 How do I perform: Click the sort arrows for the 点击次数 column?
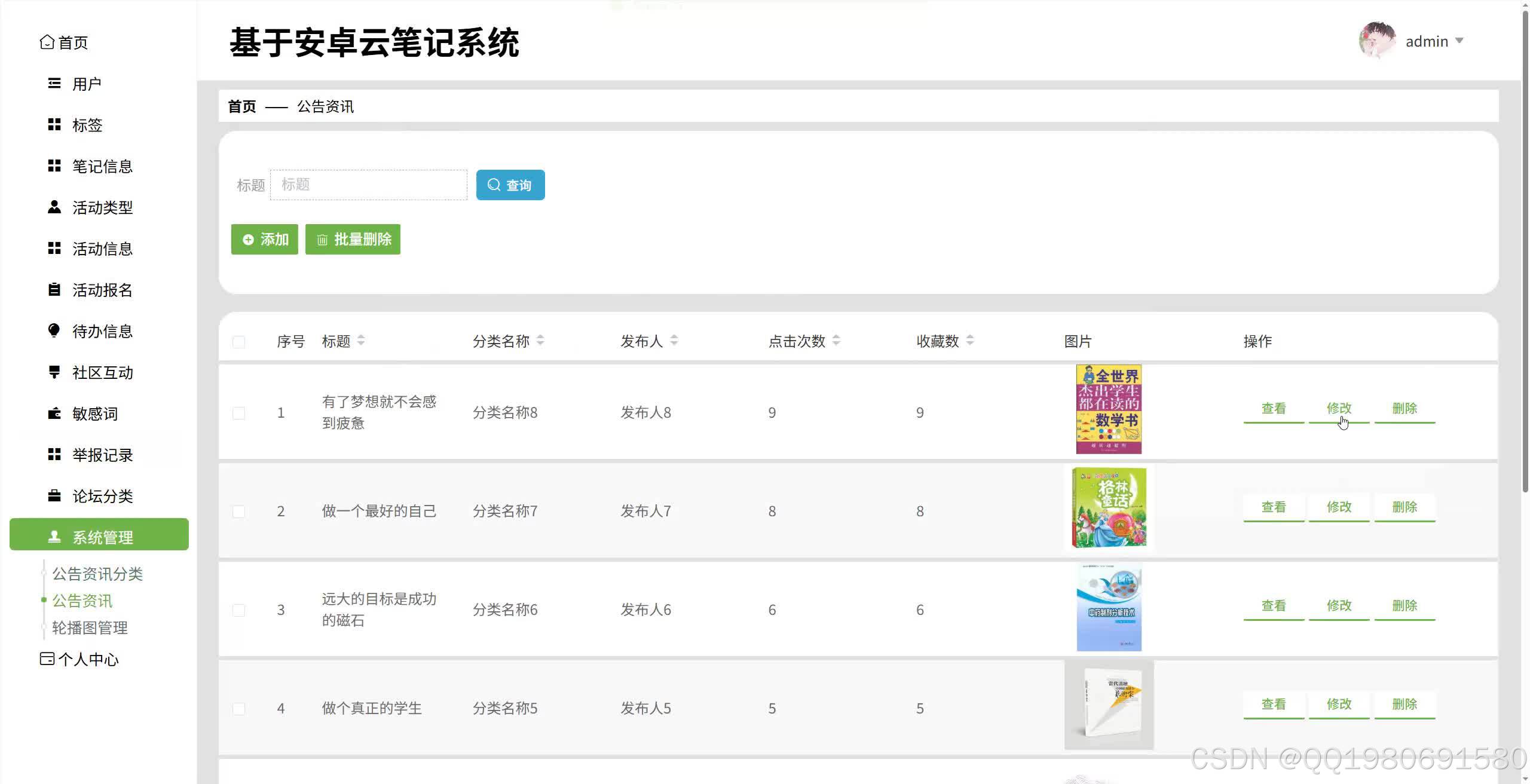pyautogui.click(x=836, y=341)
